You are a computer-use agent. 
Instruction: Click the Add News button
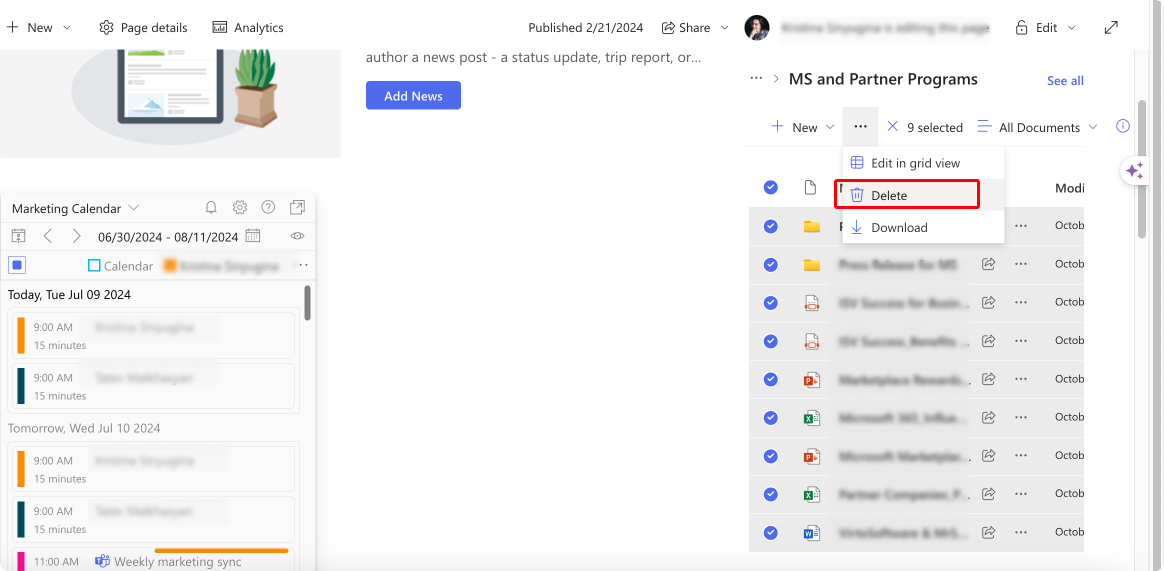tap(413, 96)
